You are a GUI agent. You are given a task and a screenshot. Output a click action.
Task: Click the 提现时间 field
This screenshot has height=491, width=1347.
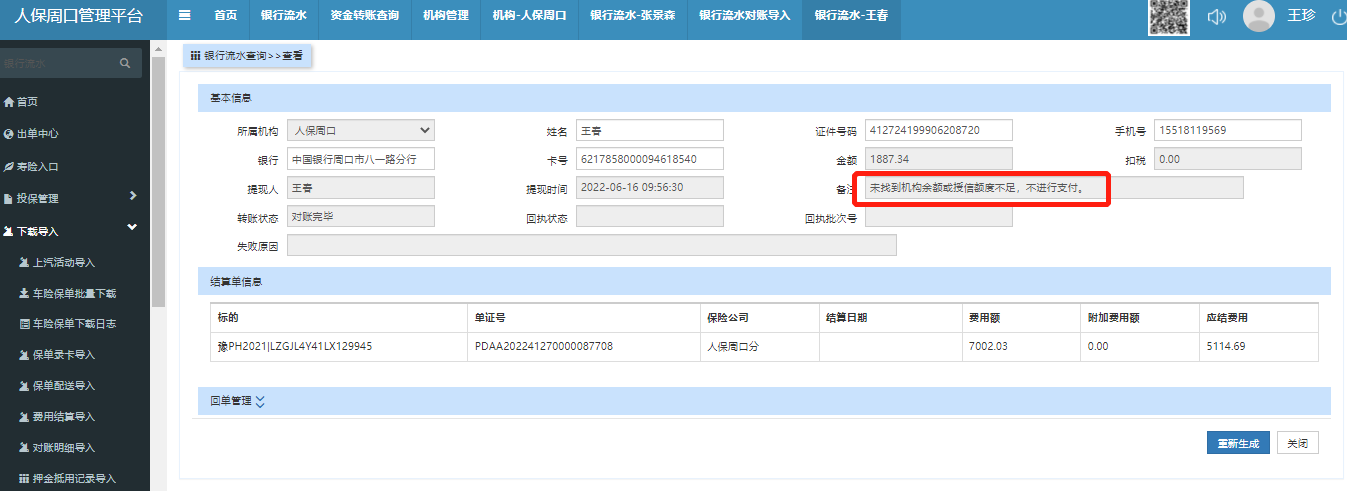tap(649, 188)
